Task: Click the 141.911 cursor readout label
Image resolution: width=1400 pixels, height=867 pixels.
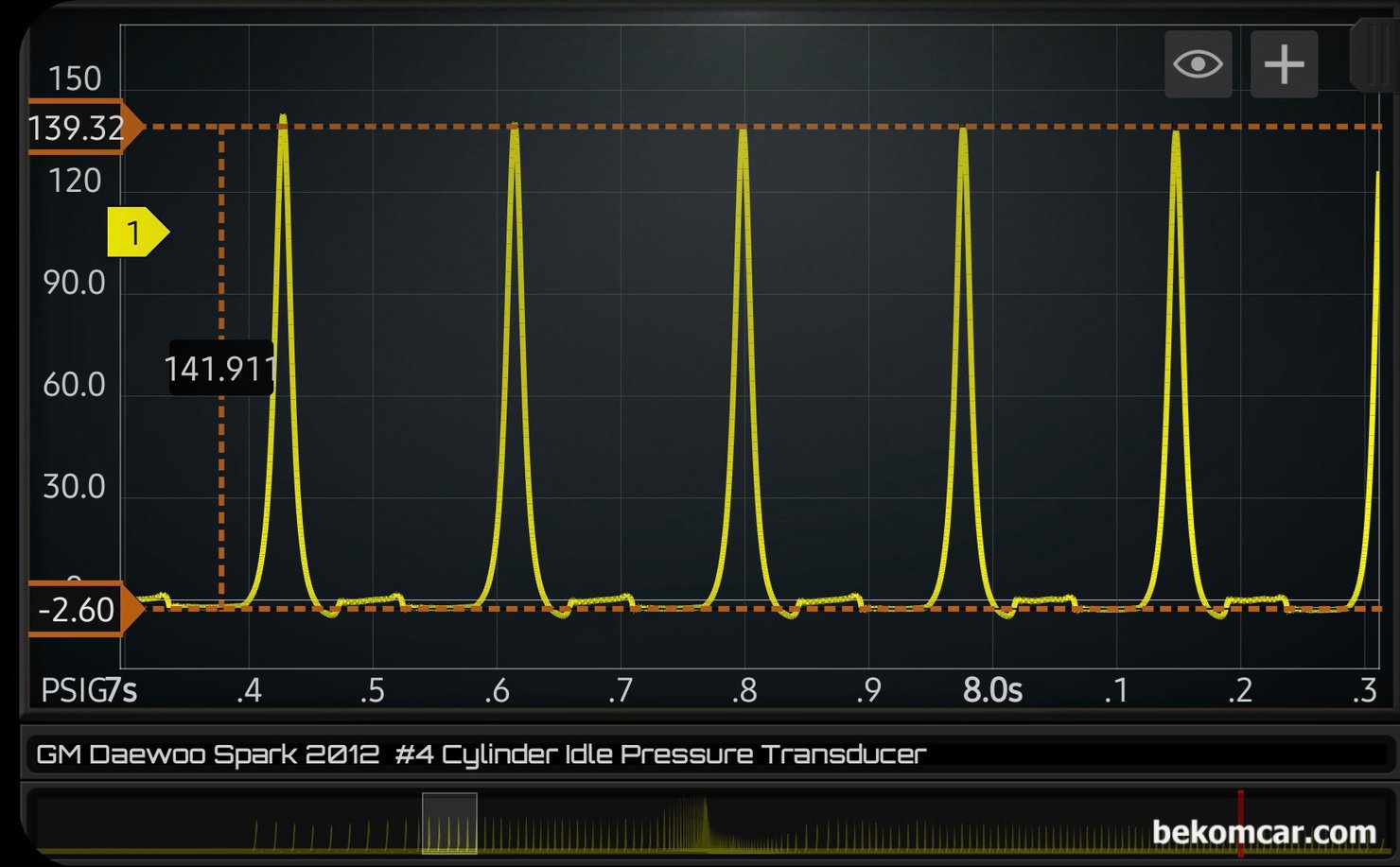Action: click(x=220, y=369)
